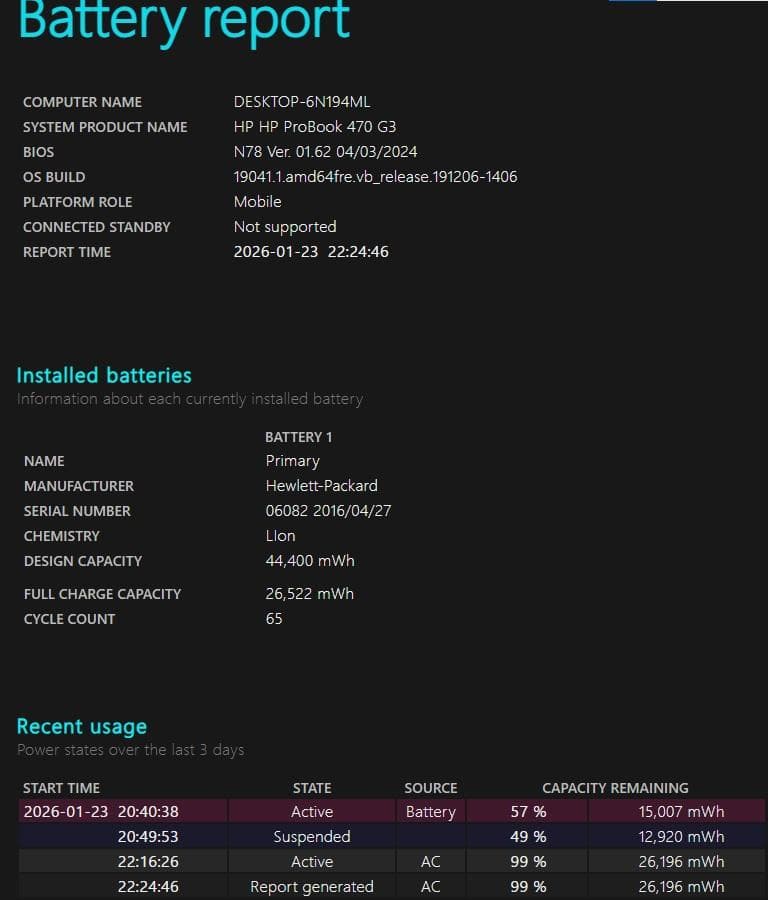
Task: Click the START TIME column header
Action: click(61, 788)
